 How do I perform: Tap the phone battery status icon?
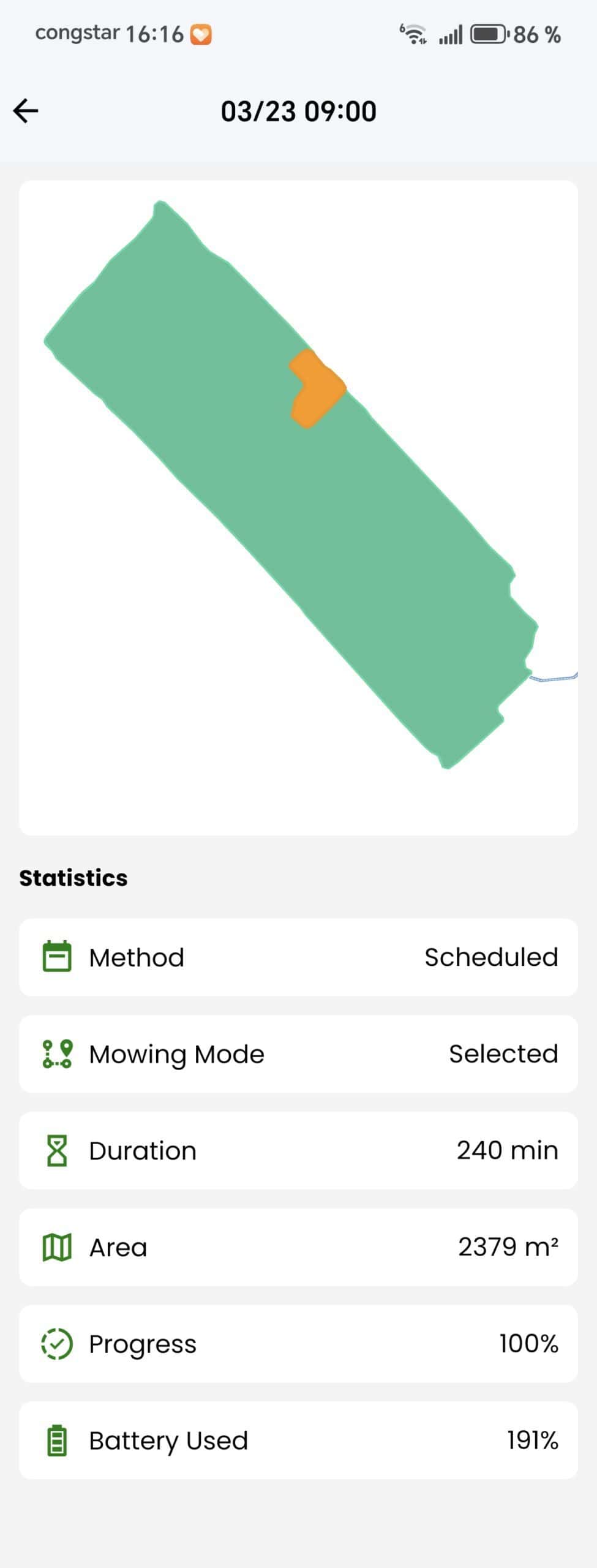pos(489,34)
